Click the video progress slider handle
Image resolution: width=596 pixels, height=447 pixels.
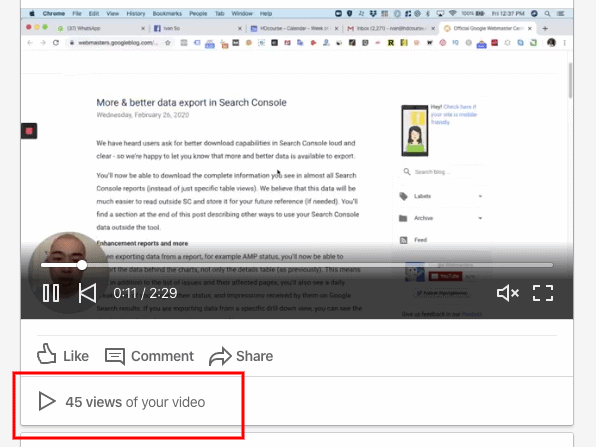(x=82, y=265)
